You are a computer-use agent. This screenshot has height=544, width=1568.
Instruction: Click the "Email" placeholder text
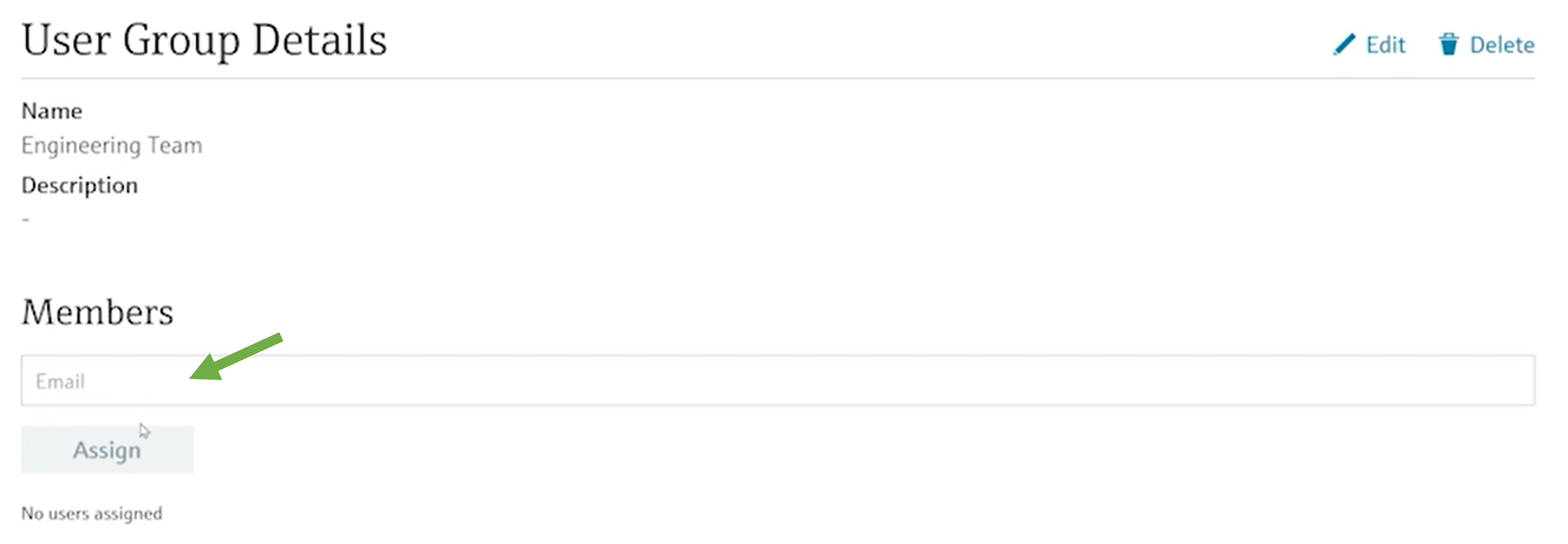pyautogui.click(x=60, y=382)
